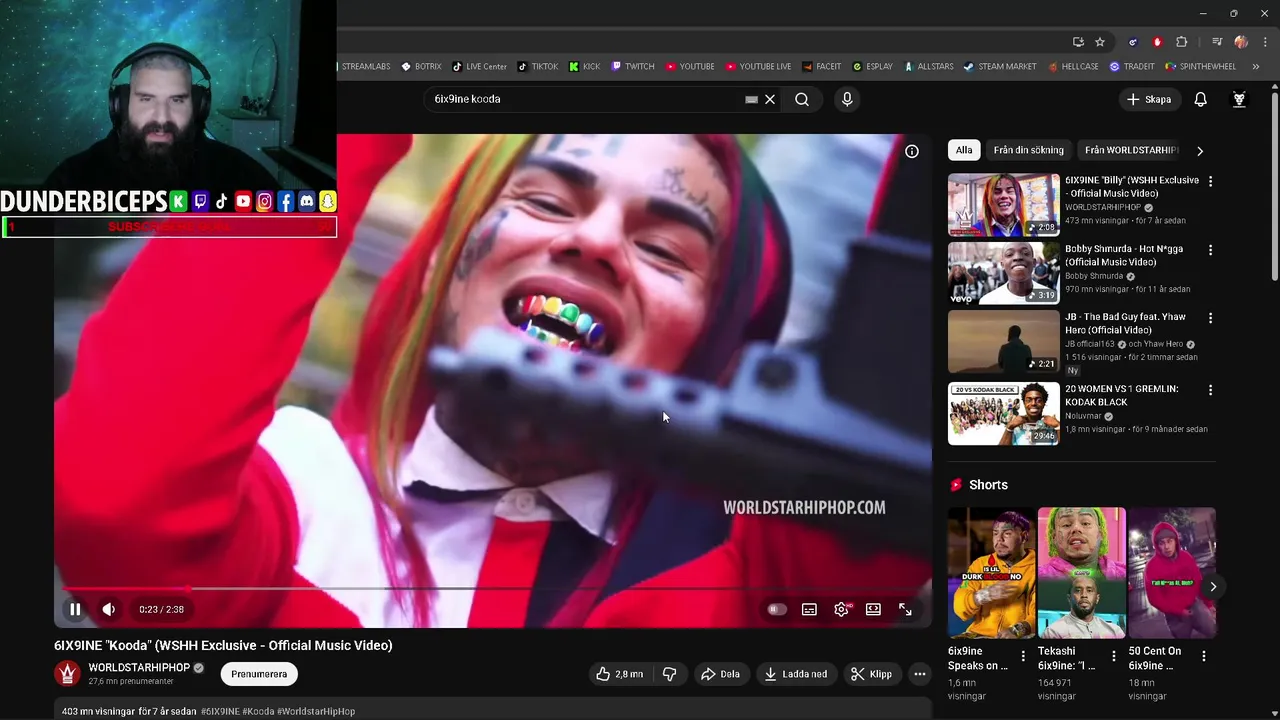Open the STEAM MARKET bookmark
This screenshot has width=1280, height=720.
pyautogui.click(x=1000, y=67)
